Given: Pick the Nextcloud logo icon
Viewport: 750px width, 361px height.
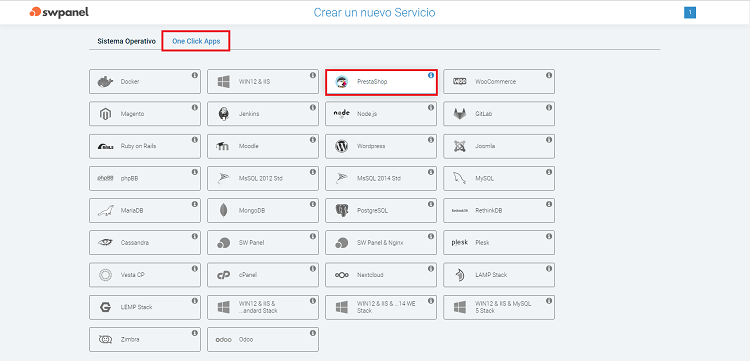Looking at the screenshot, I should tap(342, 275).
